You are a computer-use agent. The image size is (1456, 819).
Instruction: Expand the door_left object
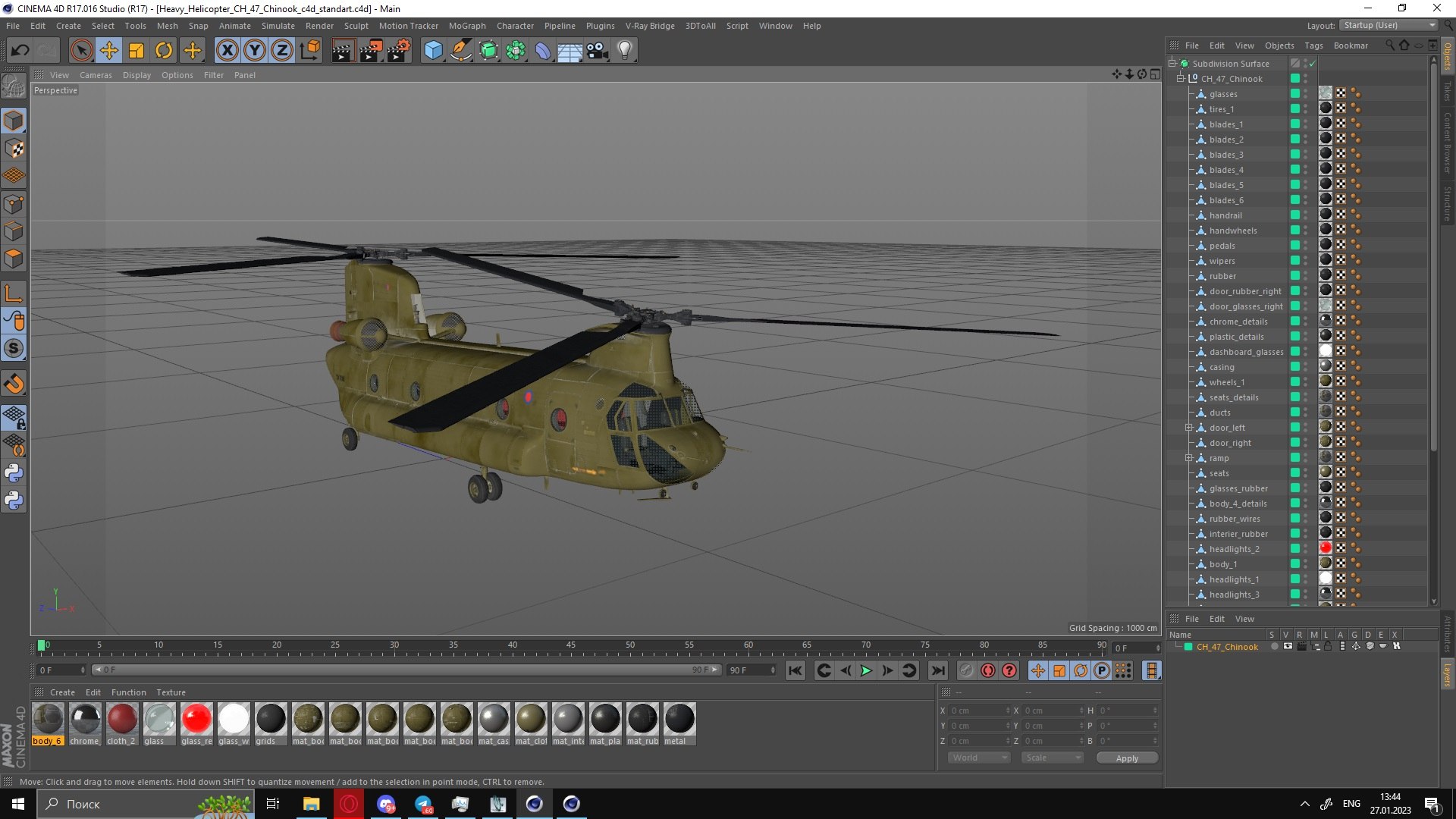(1189, 428)
